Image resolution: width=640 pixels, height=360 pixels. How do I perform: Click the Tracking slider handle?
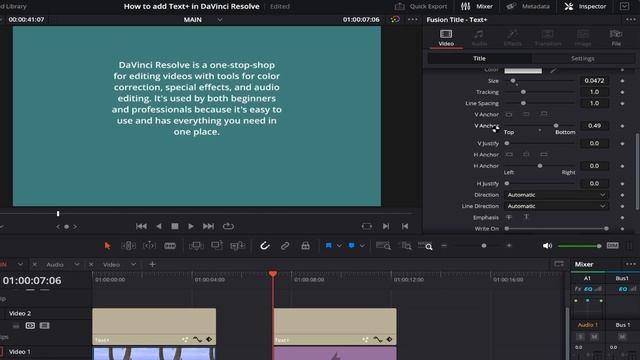(523, 92)
